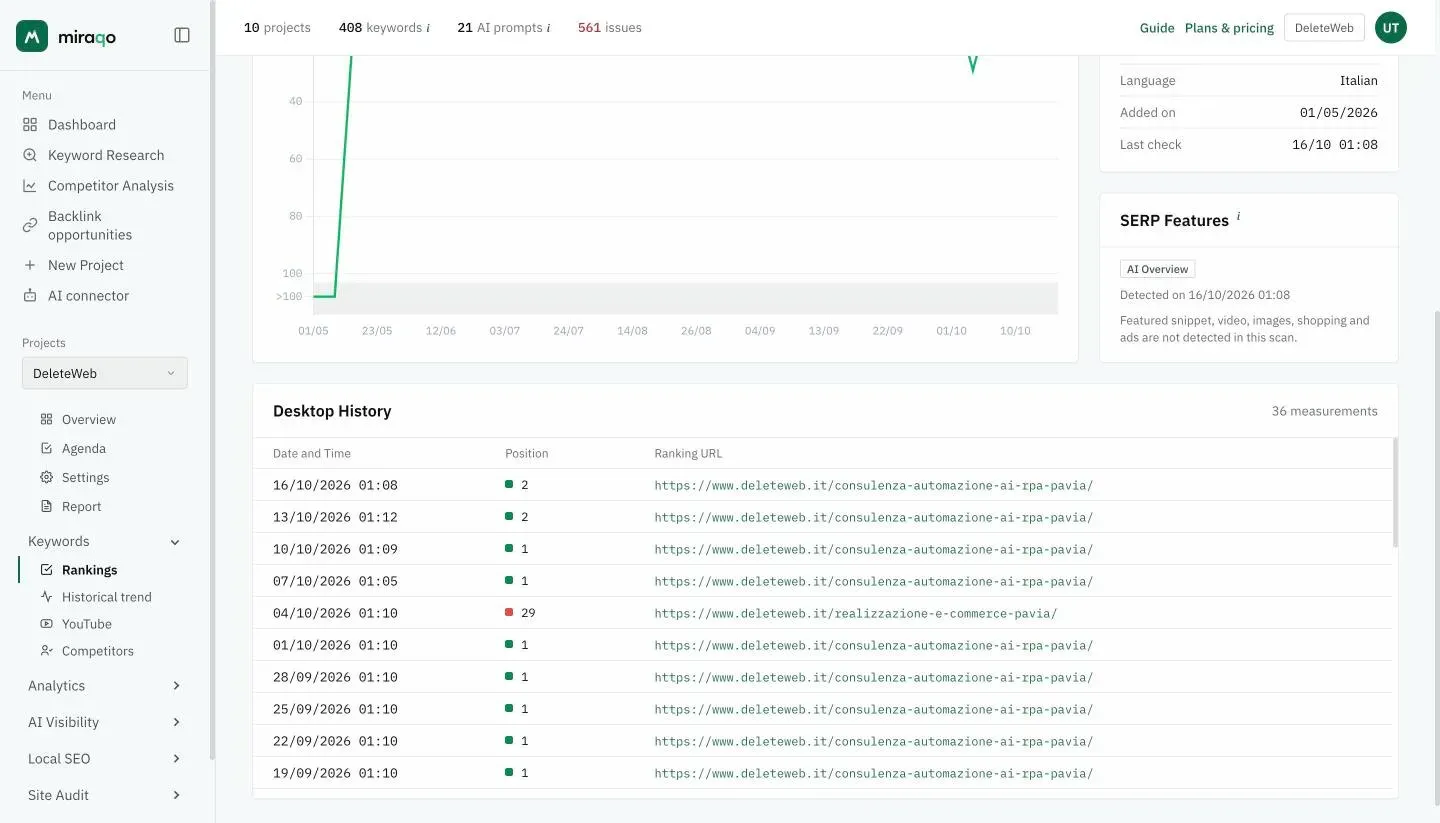1440x823 pixels.
Task: Click the Competitors people icon
Action: pos(46,650)
